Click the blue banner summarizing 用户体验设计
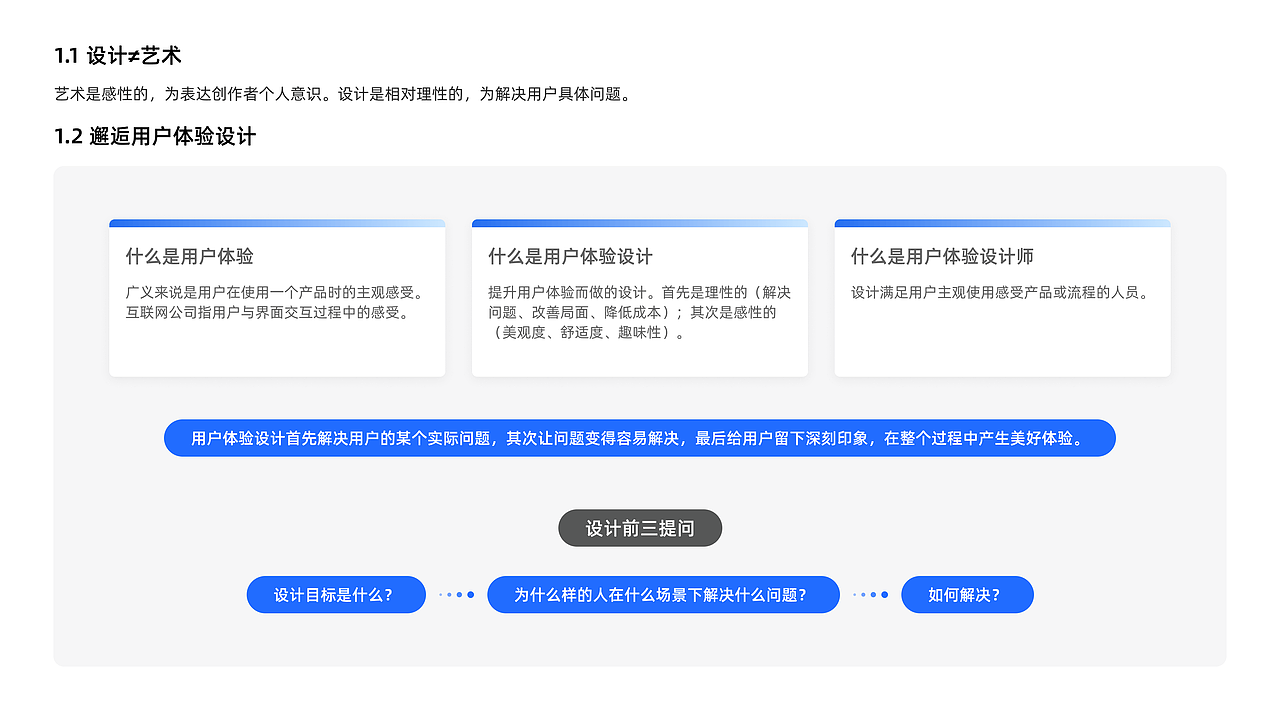 [639, 437]
